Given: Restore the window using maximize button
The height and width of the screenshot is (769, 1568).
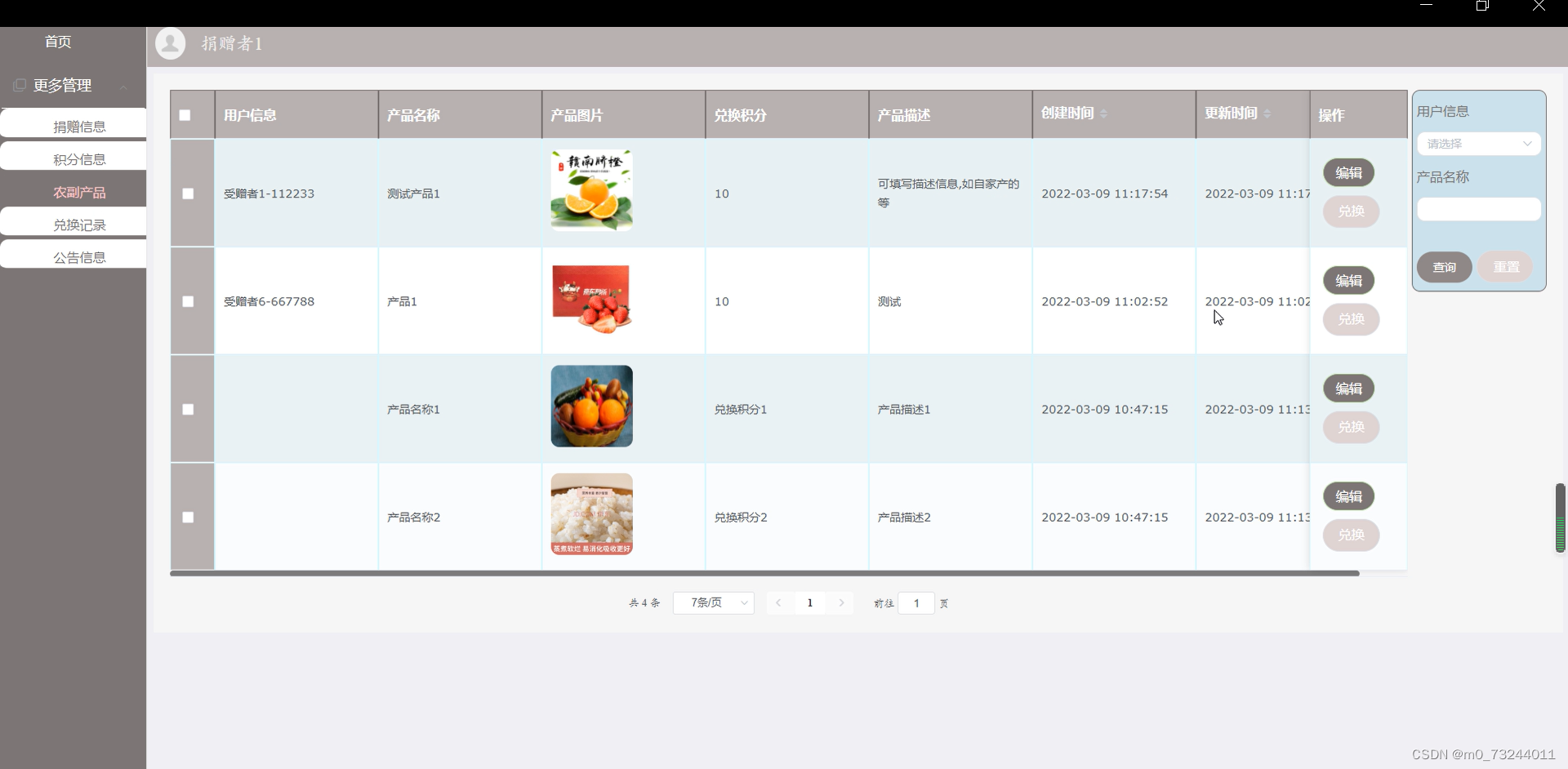Looking at the screenshot, I should 1482,6.
